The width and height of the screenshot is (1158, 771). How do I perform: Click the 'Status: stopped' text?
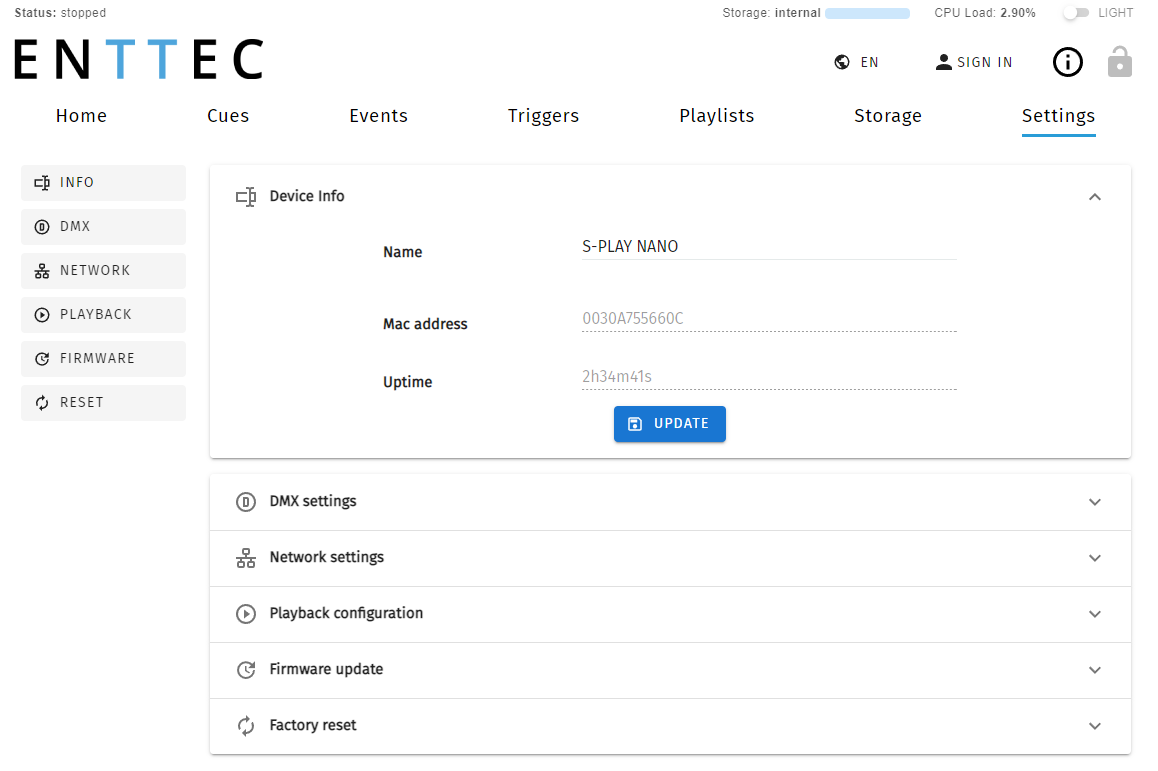click(61, 13)
